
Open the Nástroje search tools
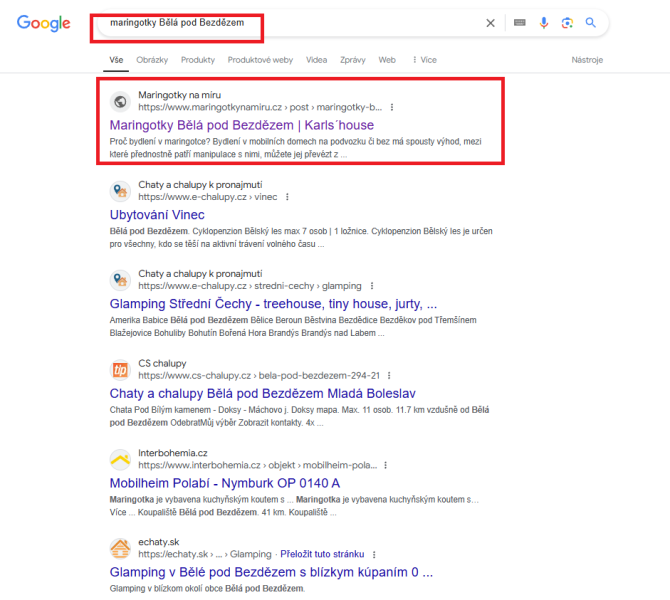coord(587,60)
